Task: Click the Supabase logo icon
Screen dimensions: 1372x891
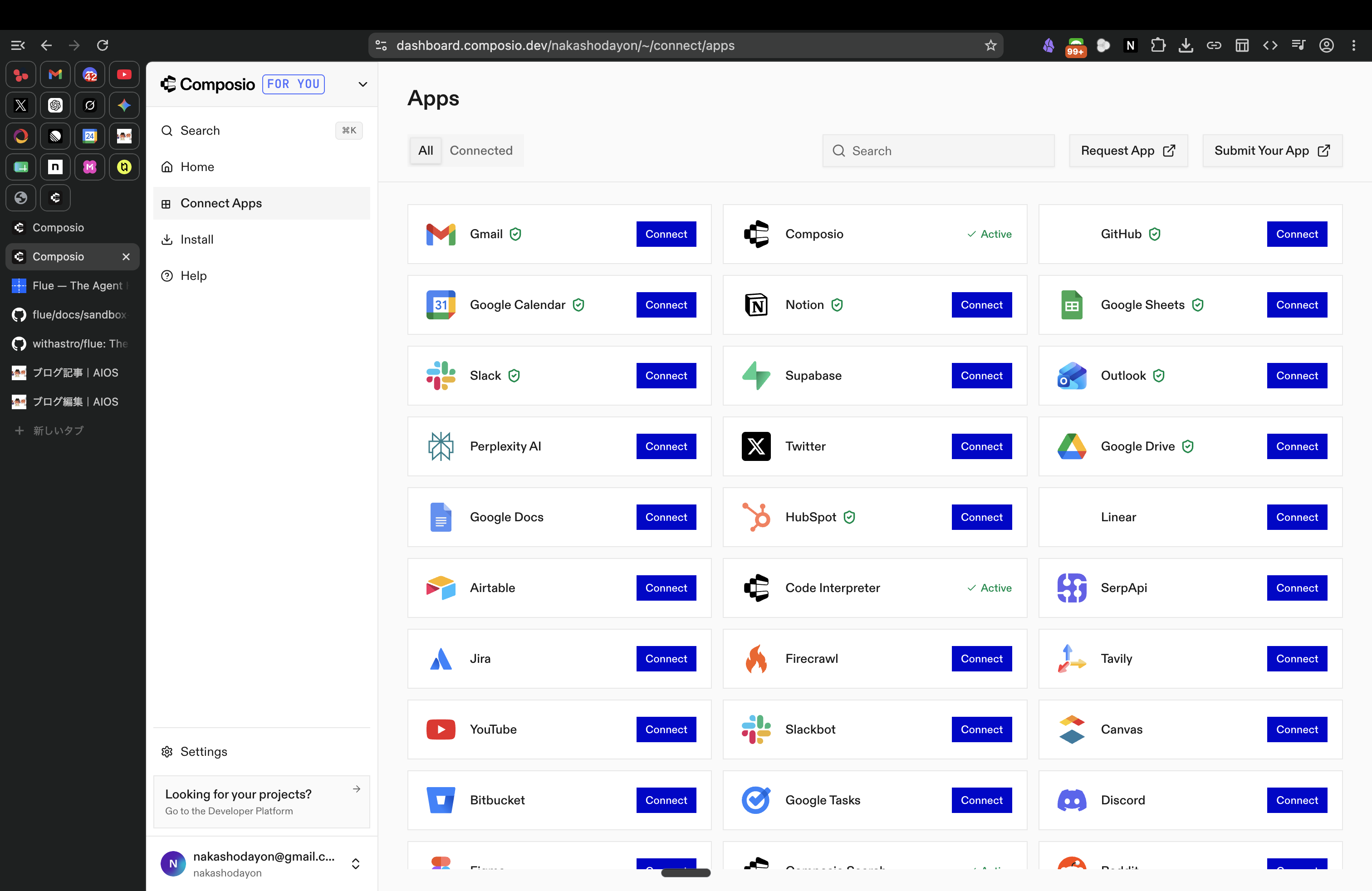Action: 756,376
